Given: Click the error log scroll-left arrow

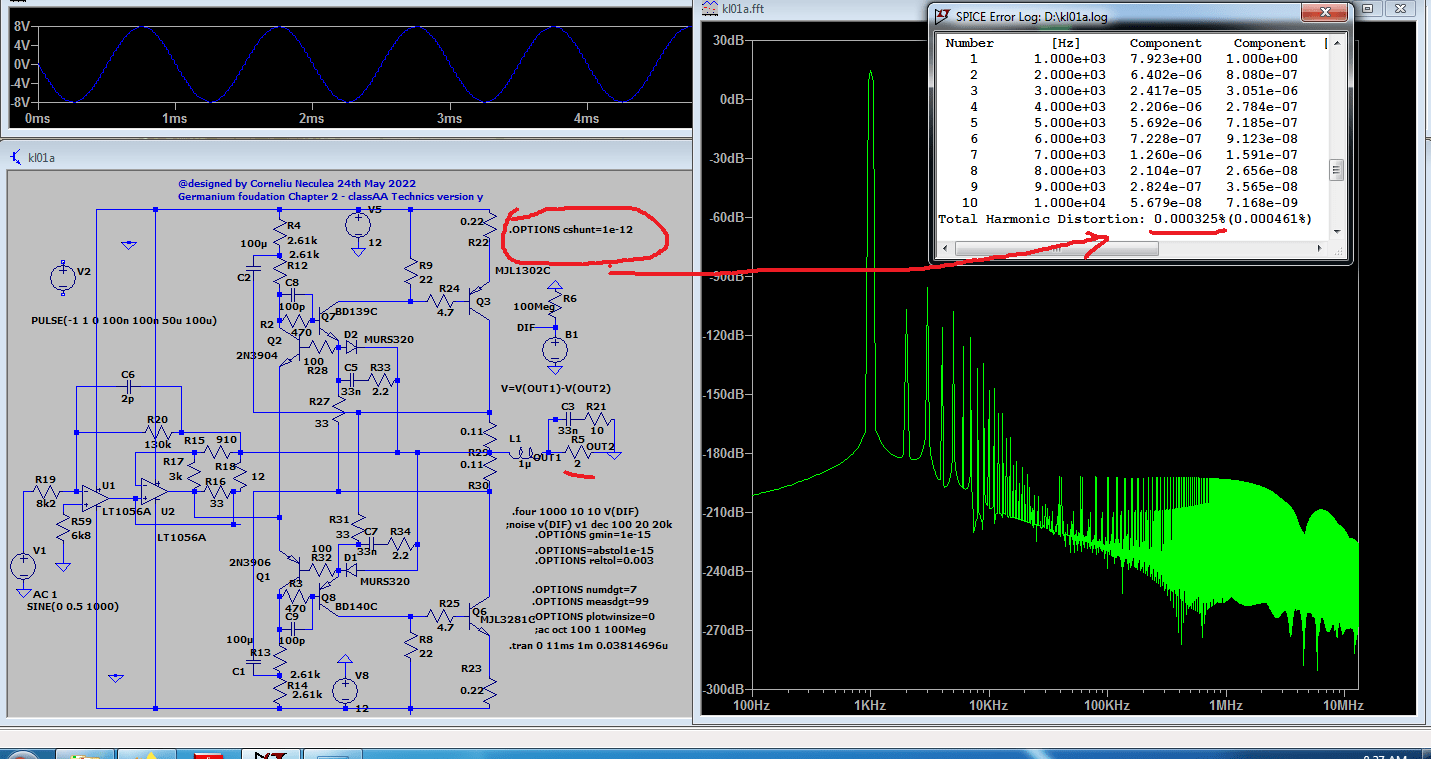Looking at the screenshot, I should (946, 248).
